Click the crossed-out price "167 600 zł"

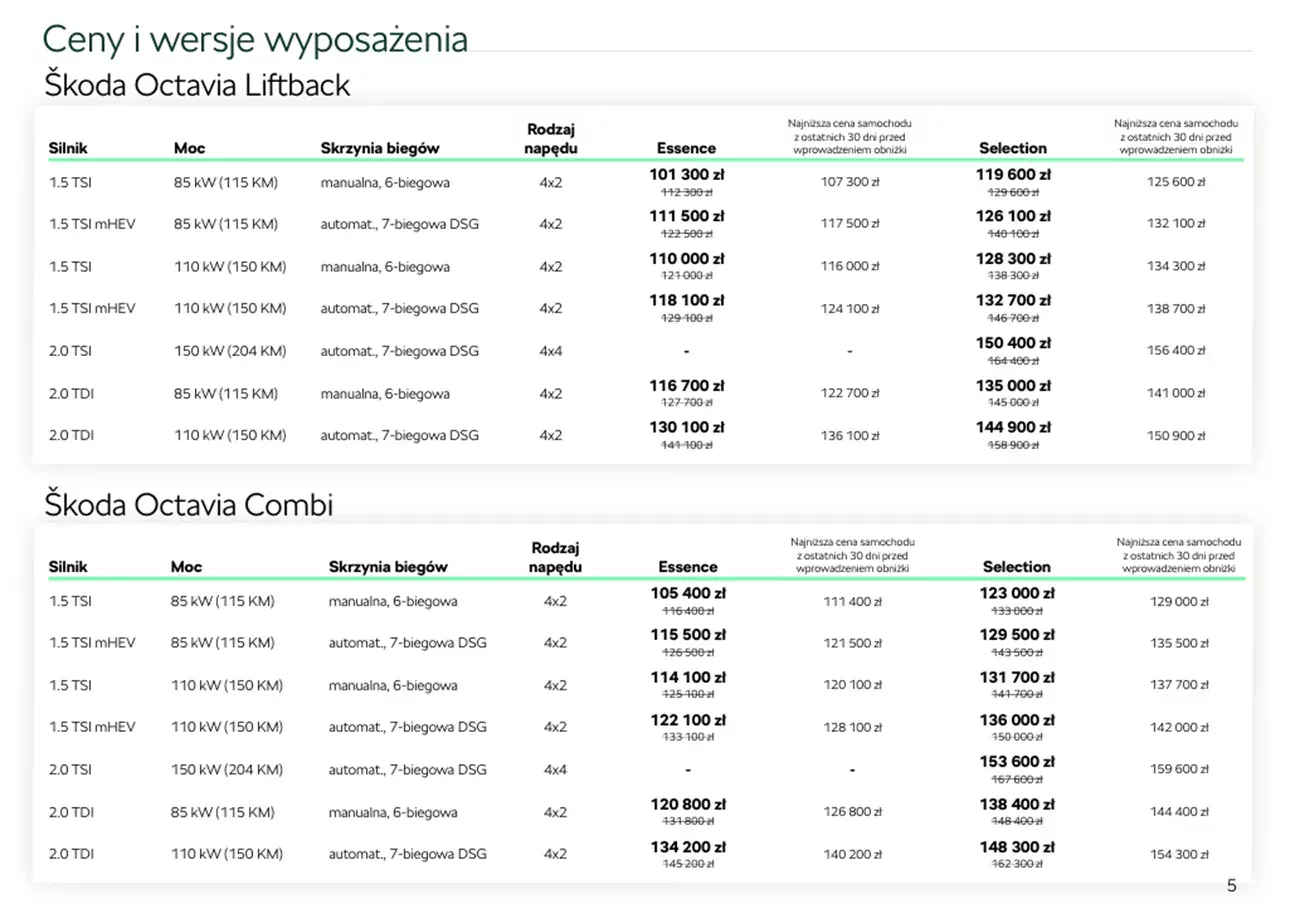coord(1017,780)
